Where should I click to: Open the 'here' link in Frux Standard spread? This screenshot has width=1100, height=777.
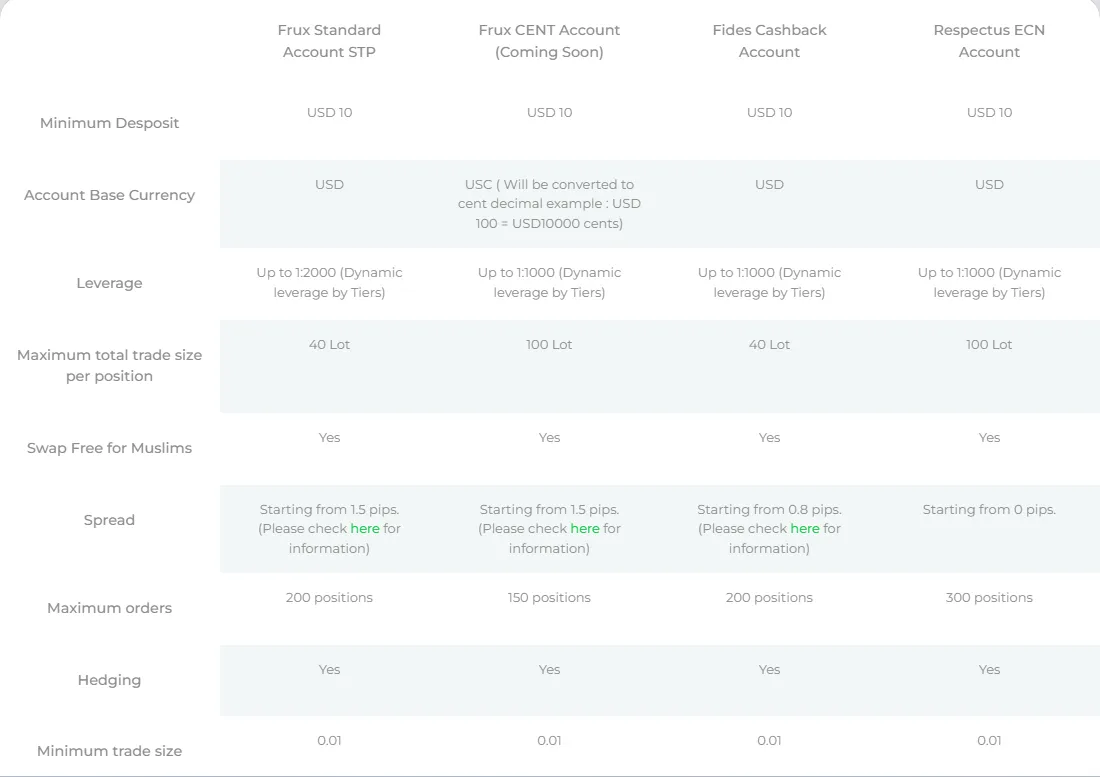point(365,529)
